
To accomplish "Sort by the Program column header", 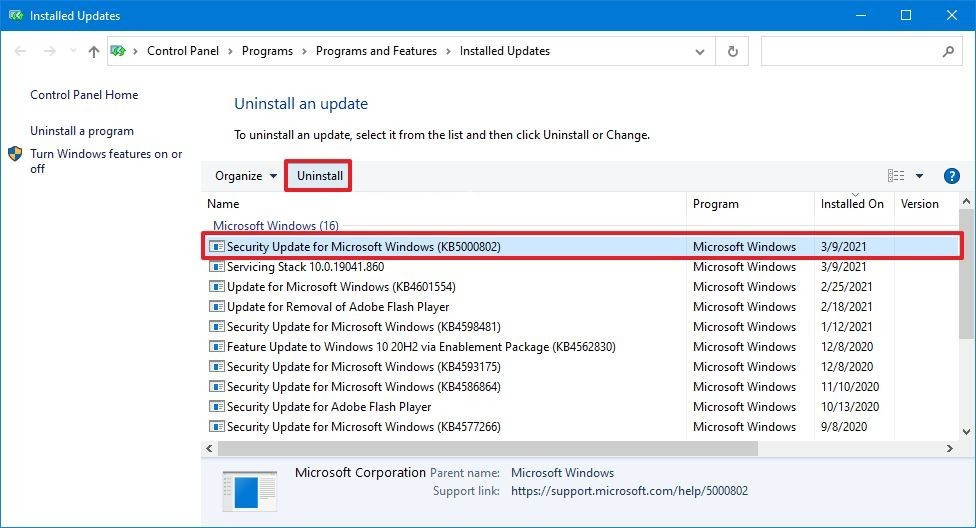I will point(751,204).
